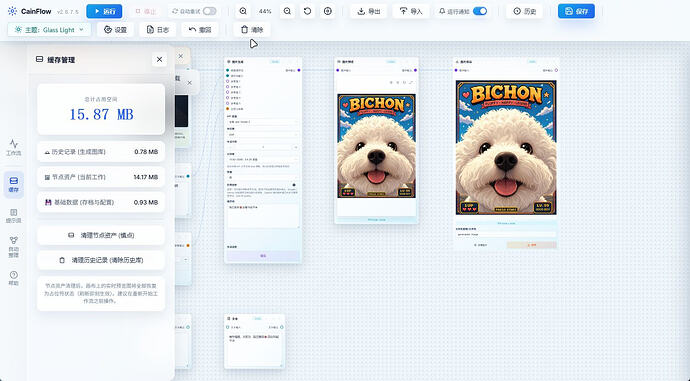Screen dimensions: 690x381
Task: Select the 缓存 cache sidebar tab
Action: pyautogui.click(x=14, y=184)
